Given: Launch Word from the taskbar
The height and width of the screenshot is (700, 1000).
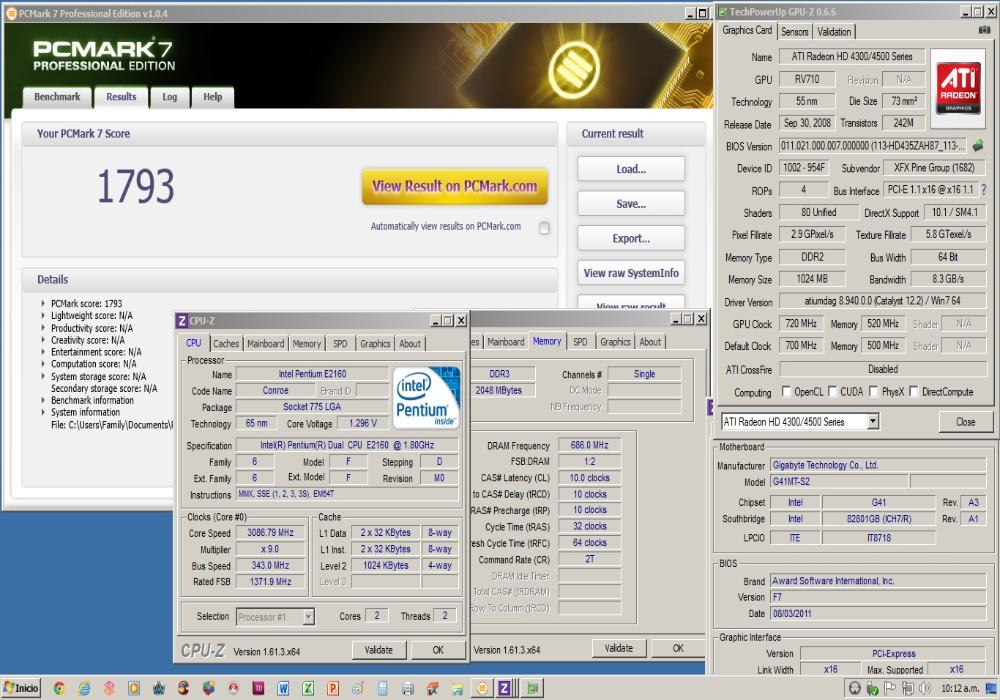Looking at the screenshot, I should (283, 688).
